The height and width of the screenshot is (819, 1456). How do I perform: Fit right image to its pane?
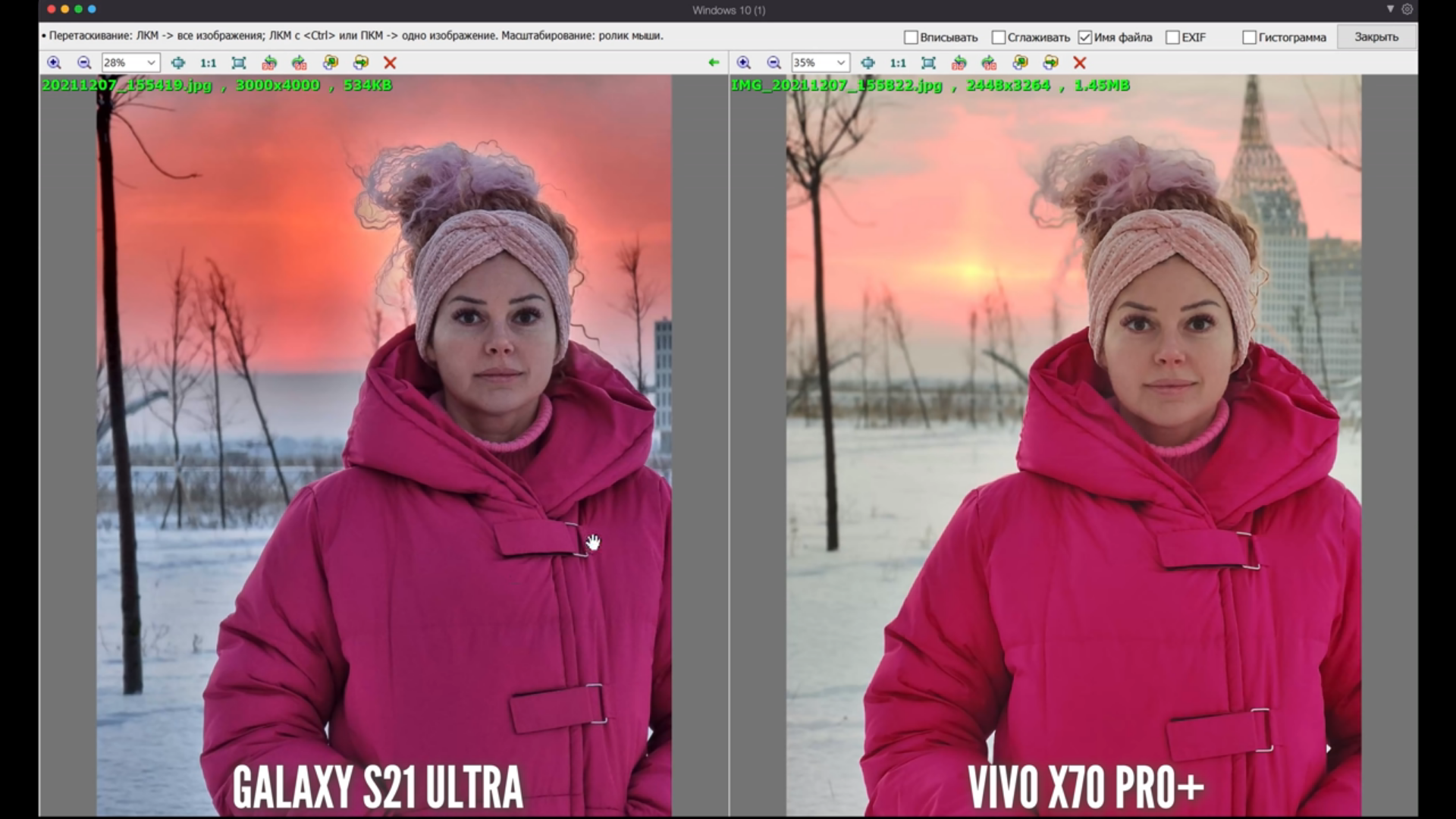(x=928, y=63)
